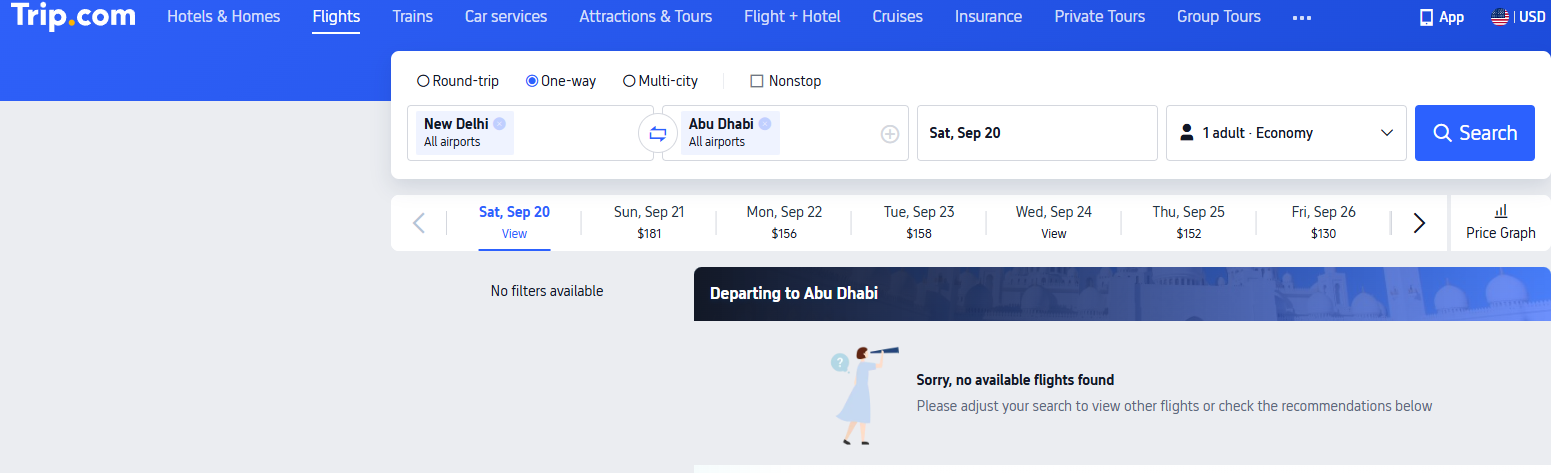The height and width of the screenshot is (473, 1551).
Task: Remove New Delhi from origin field
Action: pyautogui.click(x=499, y=124)
